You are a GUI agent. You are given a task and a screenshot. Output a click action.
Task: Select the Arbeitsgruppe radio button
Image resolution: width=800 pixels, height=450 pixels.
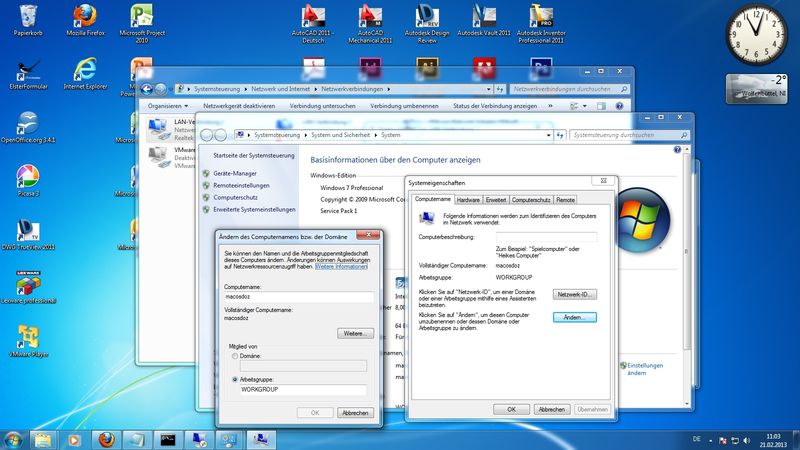235,379
